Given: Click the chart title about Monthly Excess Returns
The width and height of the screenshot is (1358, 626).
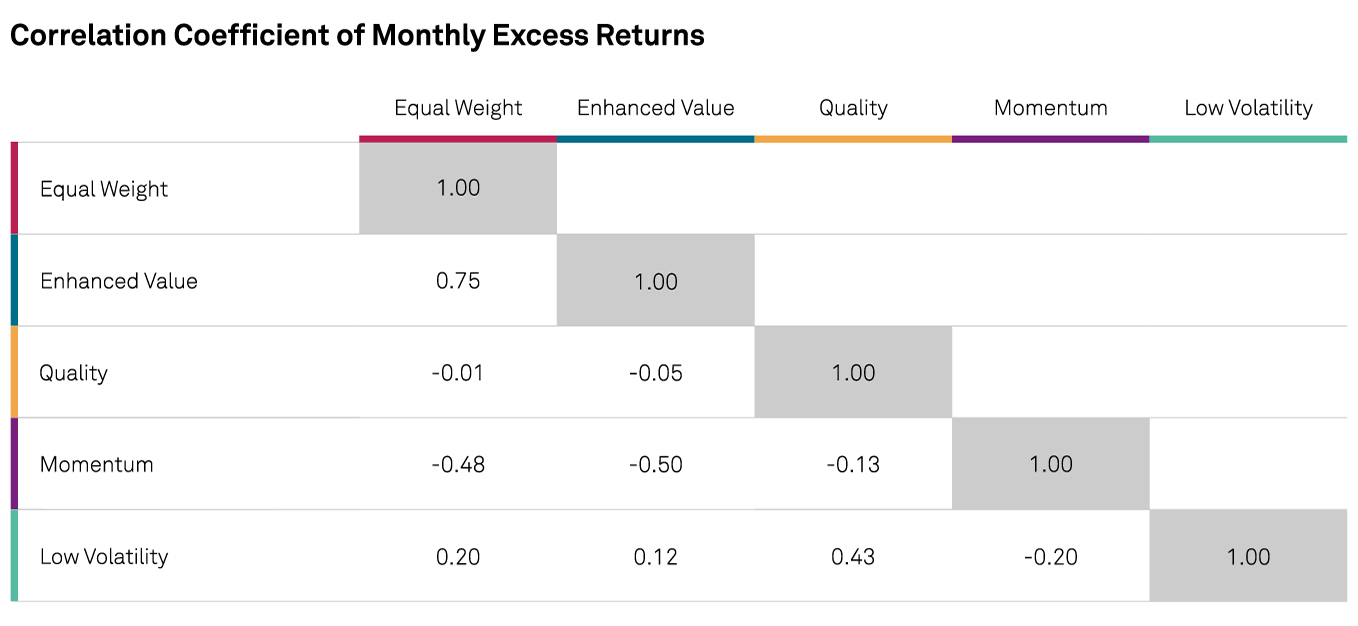Looking at the screenshot, I should pos(357,36).
